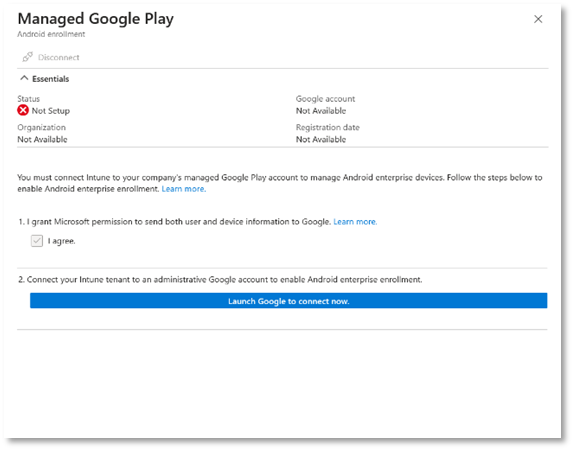Screen dimensions: 573x450
Task: Click the Disconnect plug icon
Action: pos(27,57)
